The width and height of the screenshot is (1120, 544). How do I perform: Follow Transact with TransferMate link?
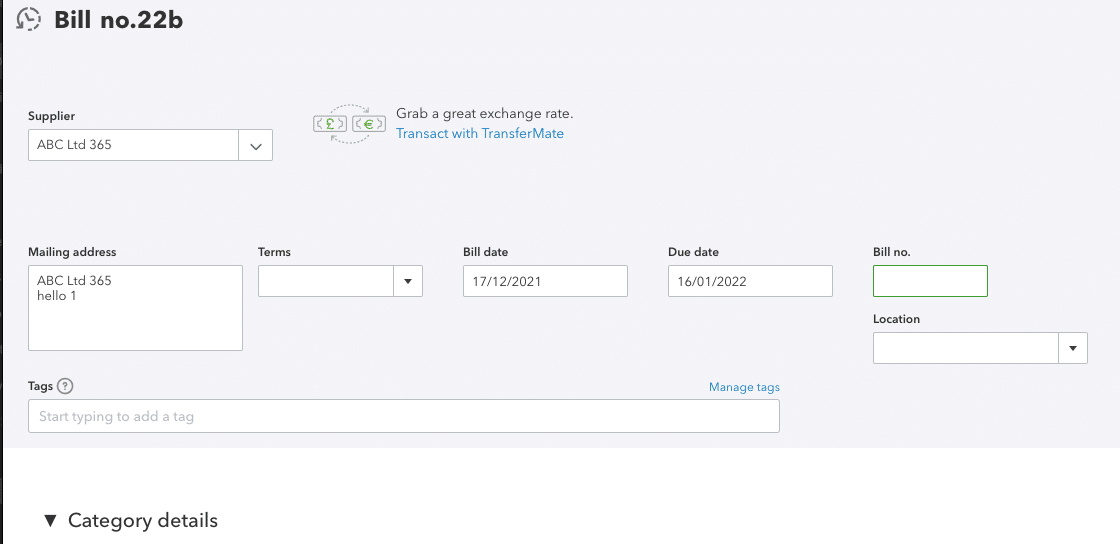tap(480, 134)
